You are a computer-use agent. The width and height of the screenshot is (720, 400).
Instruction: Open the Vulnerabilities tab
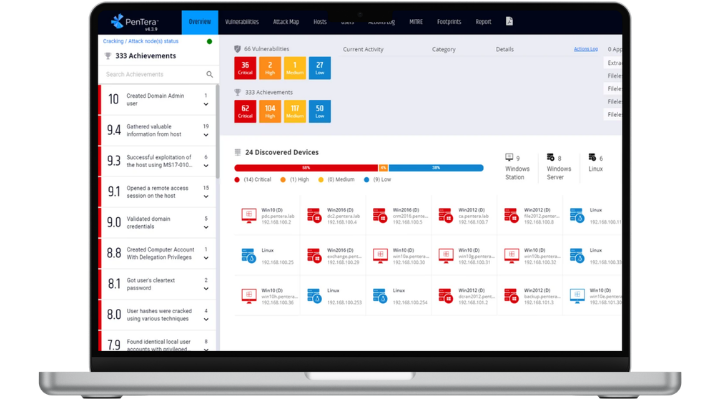(x=242, y=22)
